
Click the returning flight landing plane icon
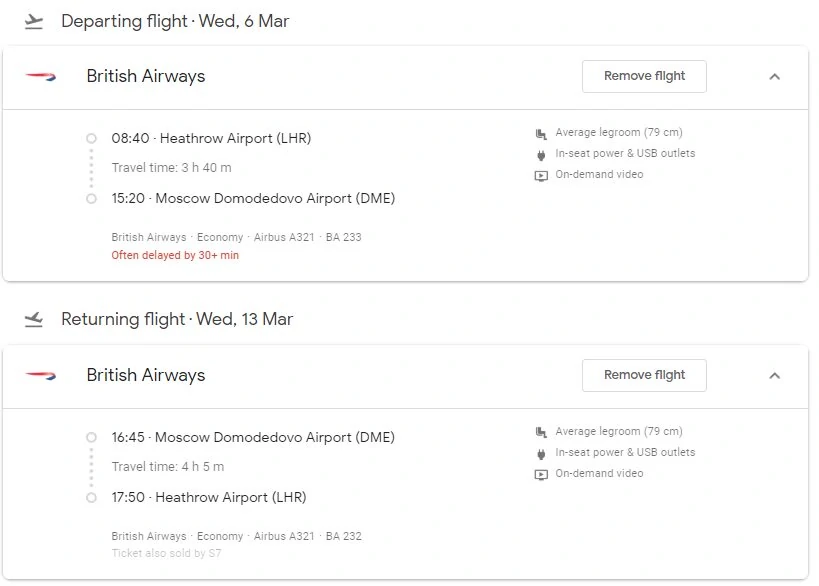click(x=34, y=319)
